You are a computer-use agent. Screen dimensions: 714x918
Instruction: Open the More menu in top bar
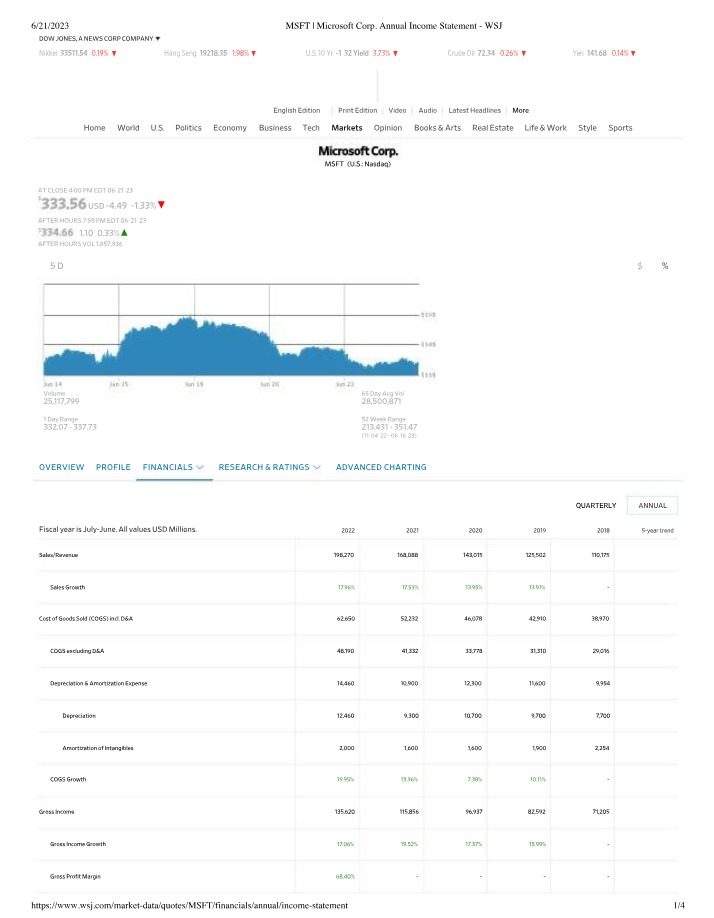(x=520, y=110)
